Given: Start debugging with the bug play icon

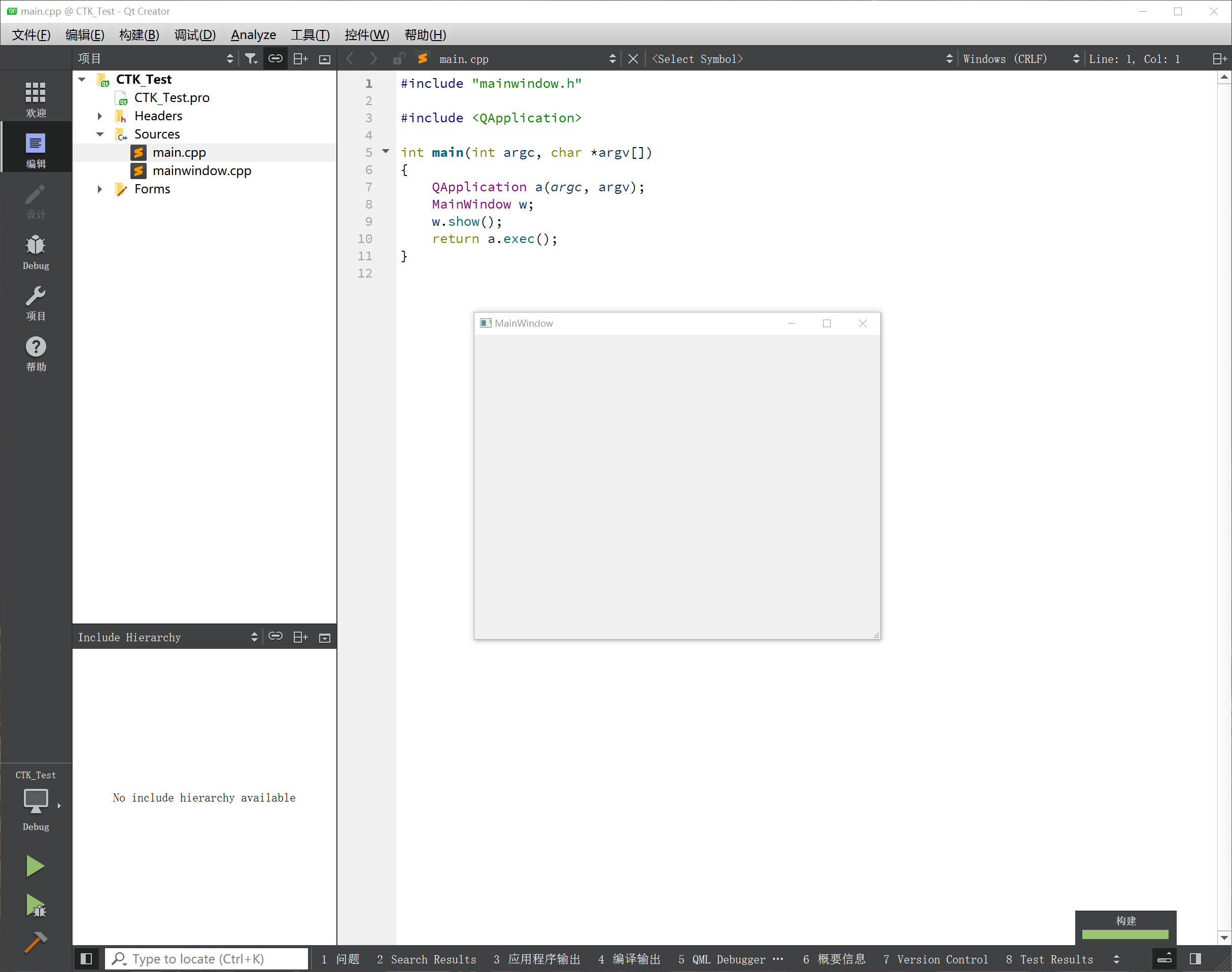Looking at the screenshot, I should tap(36, 906).
